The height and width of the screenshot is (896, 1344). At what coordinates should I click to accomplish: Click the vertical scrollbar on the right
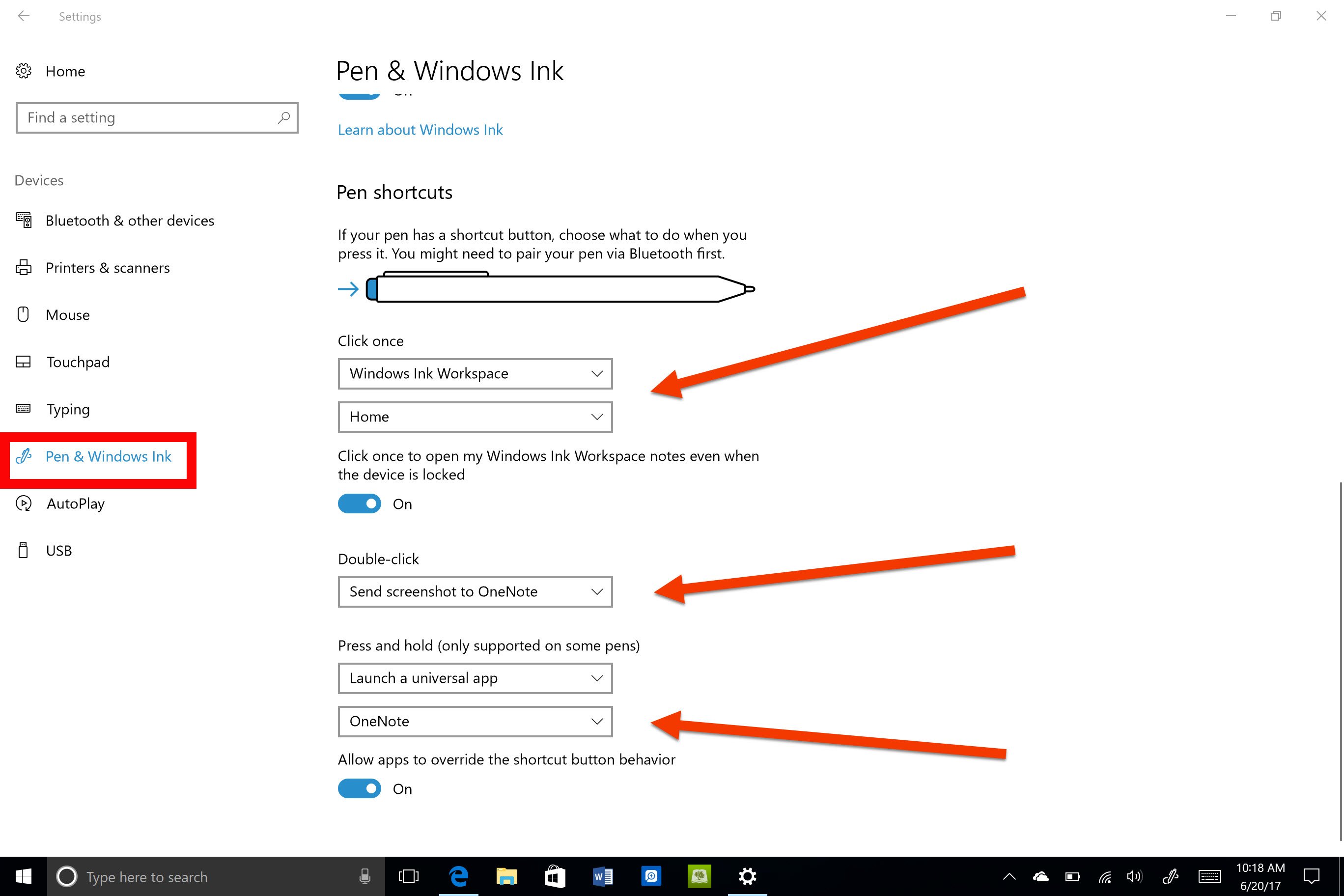click(x=1340, y=661)
